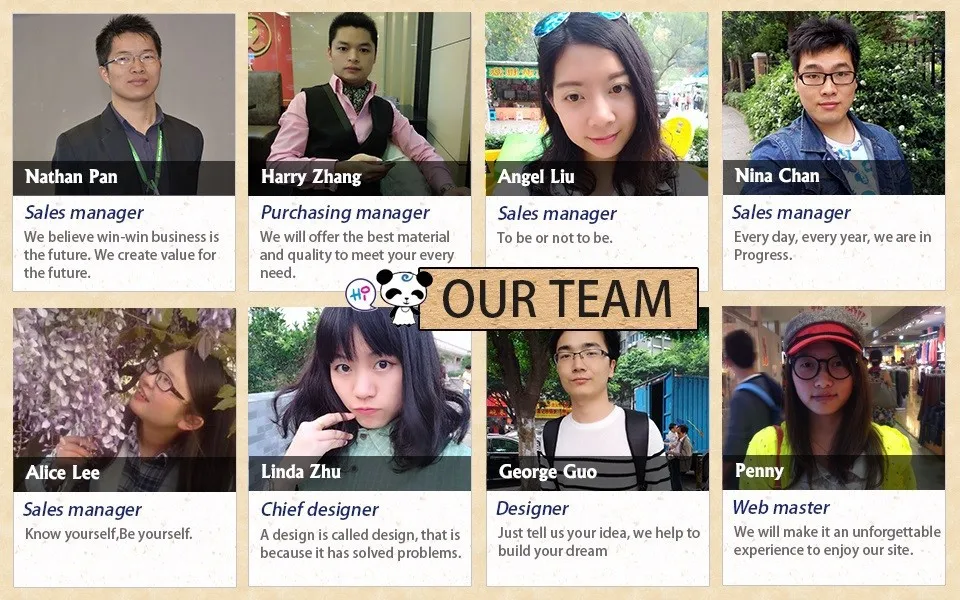Open Harry Zhang's profile photo
The image size is (960, 600).
359,104
